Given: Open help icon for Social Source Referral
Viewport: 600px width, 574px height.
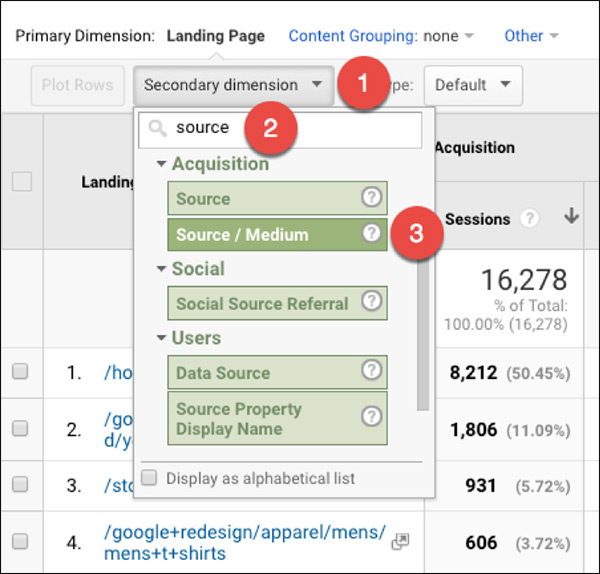Looking at the screenshot, I should coord(371,300).
